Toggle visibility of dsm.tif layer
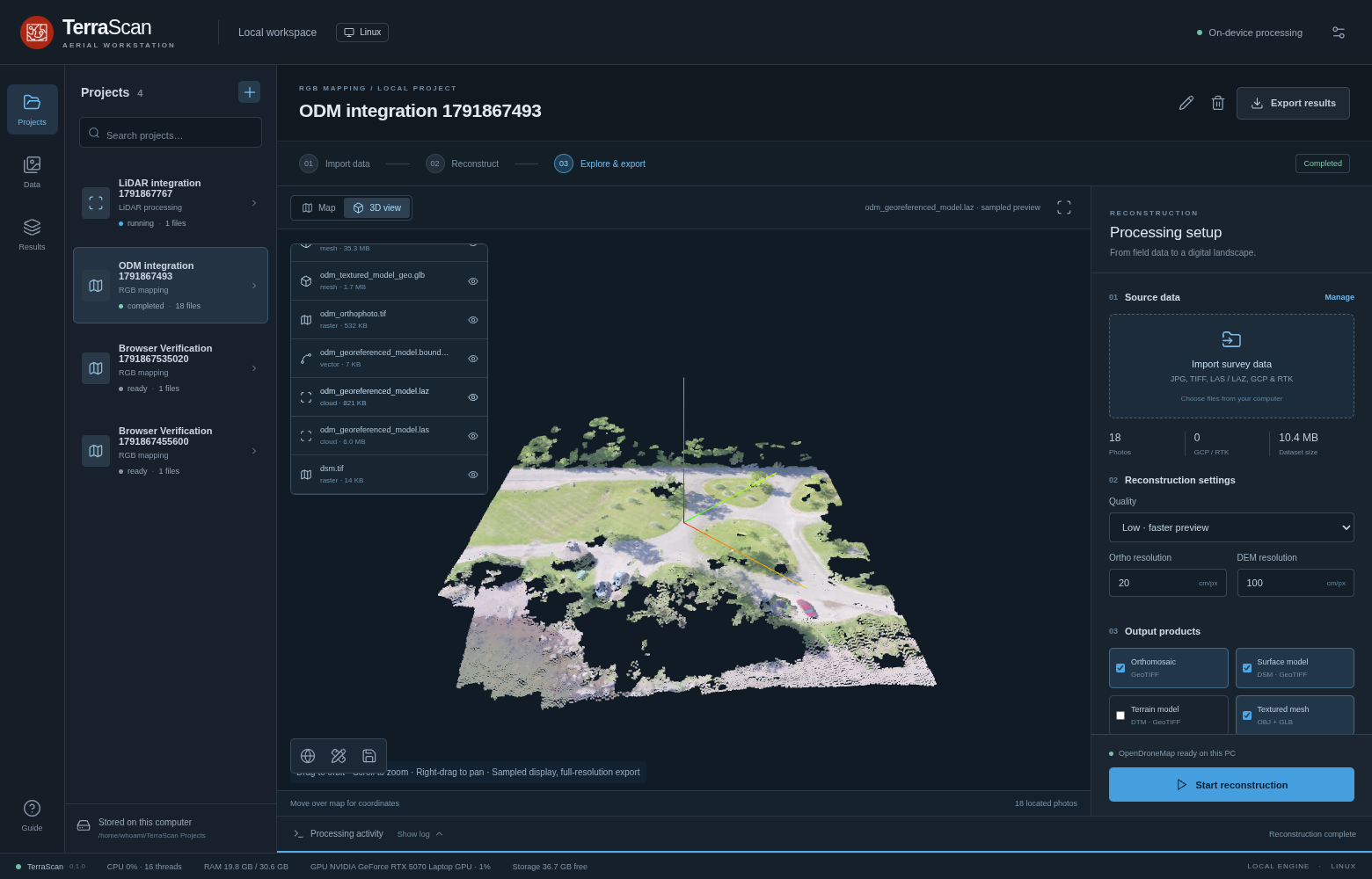 pos(473,475)
